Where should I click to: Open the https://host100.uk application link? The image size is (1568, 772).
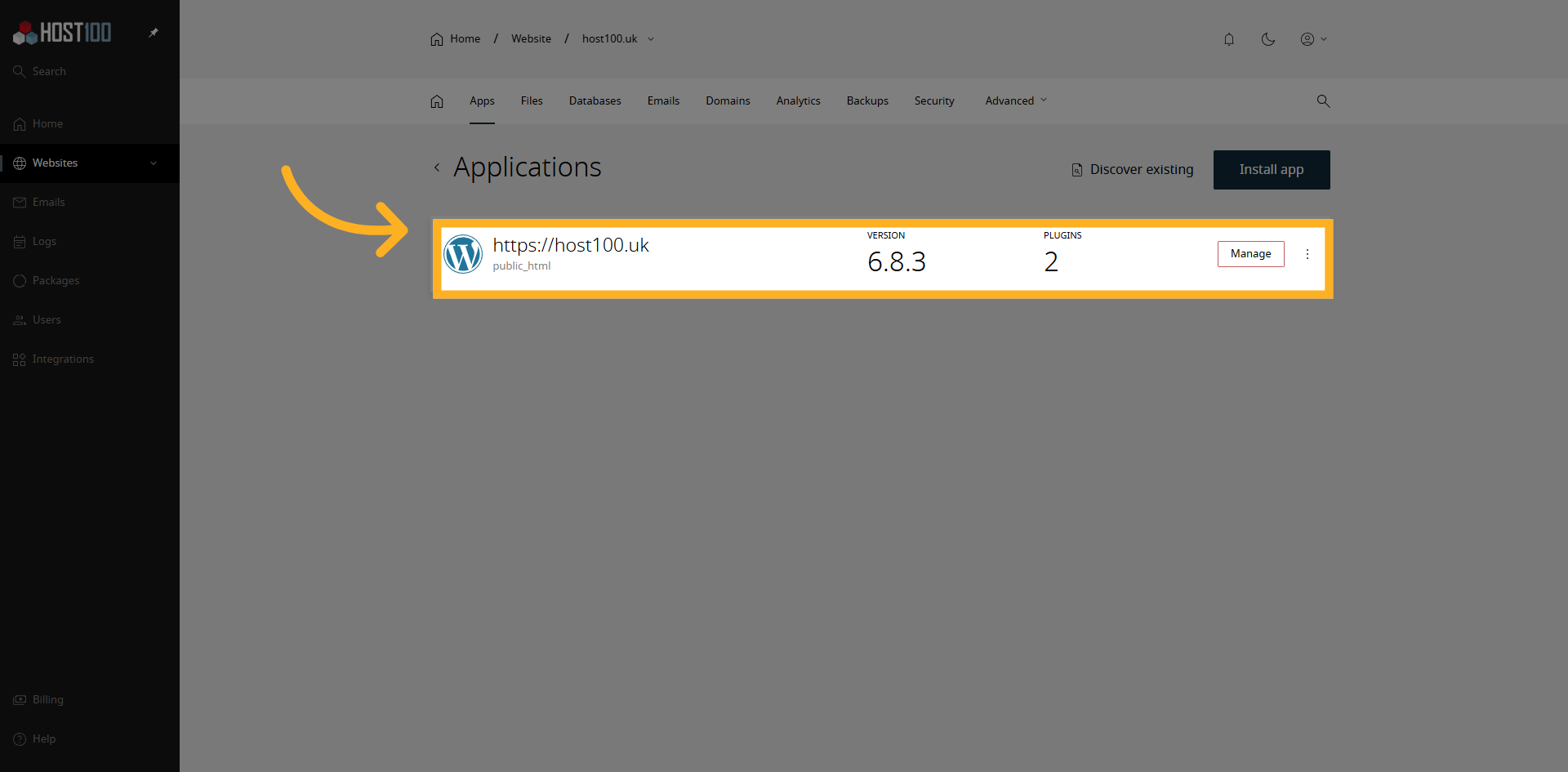coord(571,245)
